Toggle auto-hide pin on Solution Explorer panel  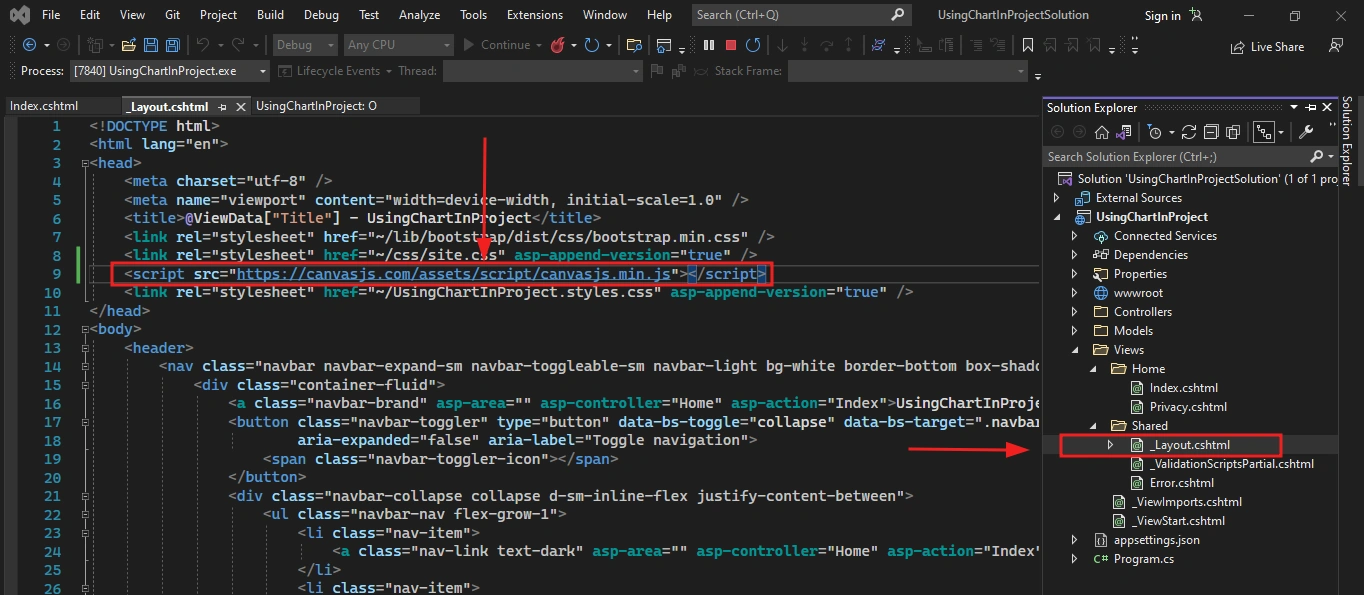pyautogui.click(x=1311, y=107)
